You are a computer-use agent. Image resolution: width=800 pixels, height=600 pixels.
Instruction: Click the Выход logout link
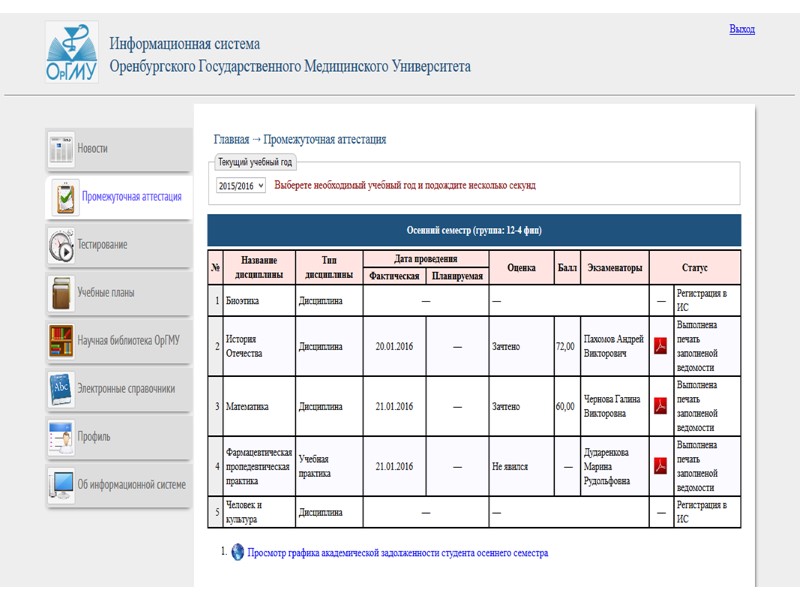pyautogui.click(x=742, y=29)
